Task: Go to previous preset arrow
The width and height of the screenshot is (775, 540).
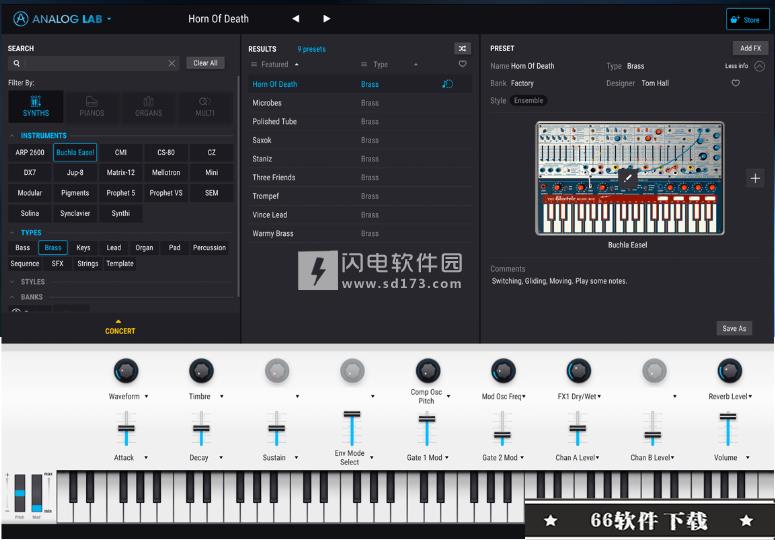Action: pos(296,19)
